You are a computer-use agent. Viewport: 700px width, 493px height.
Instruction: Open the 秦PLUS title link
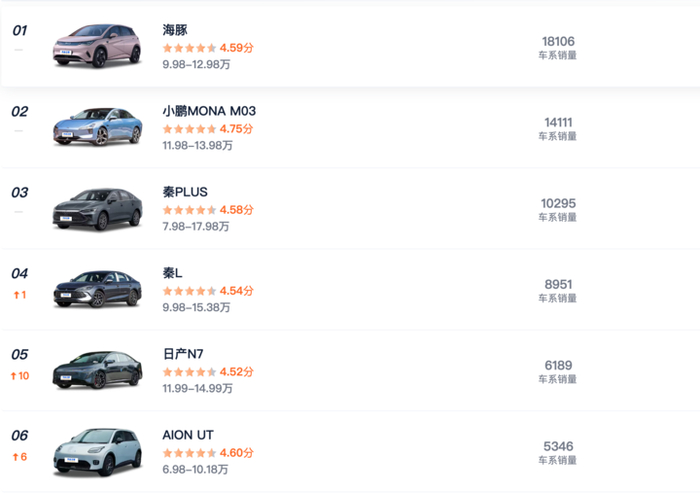pyautogui.click(x=185, y=192)
